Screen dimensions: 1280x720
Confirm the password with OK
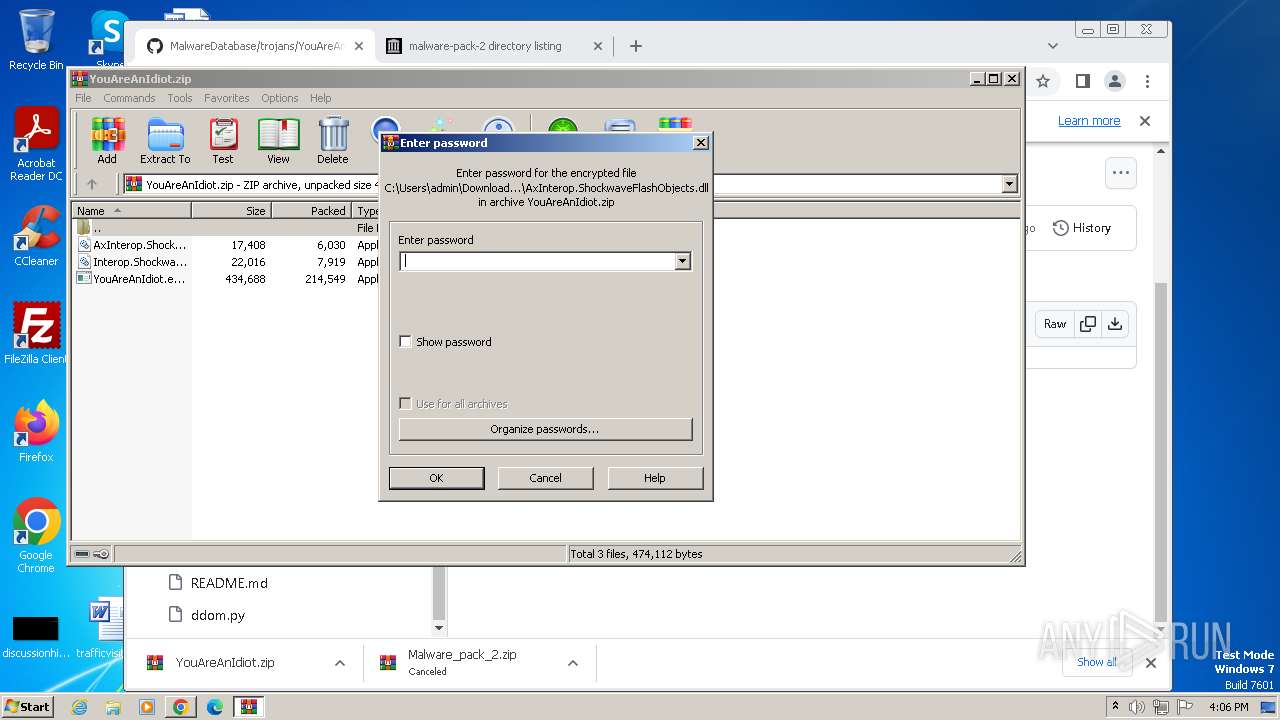[x=436, y=478]
